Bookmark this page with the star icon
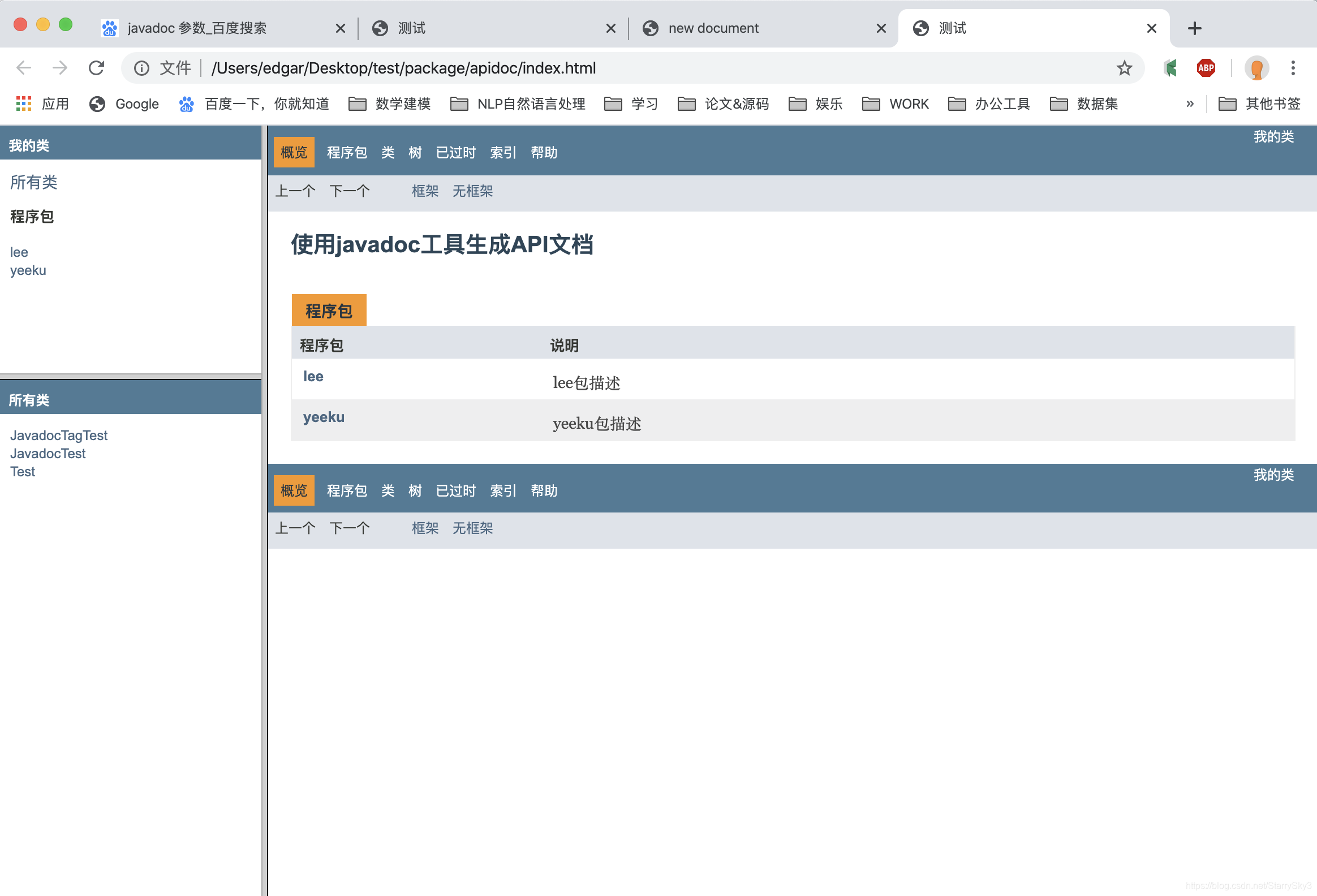1317x896 pixels. coord(1124,68)
